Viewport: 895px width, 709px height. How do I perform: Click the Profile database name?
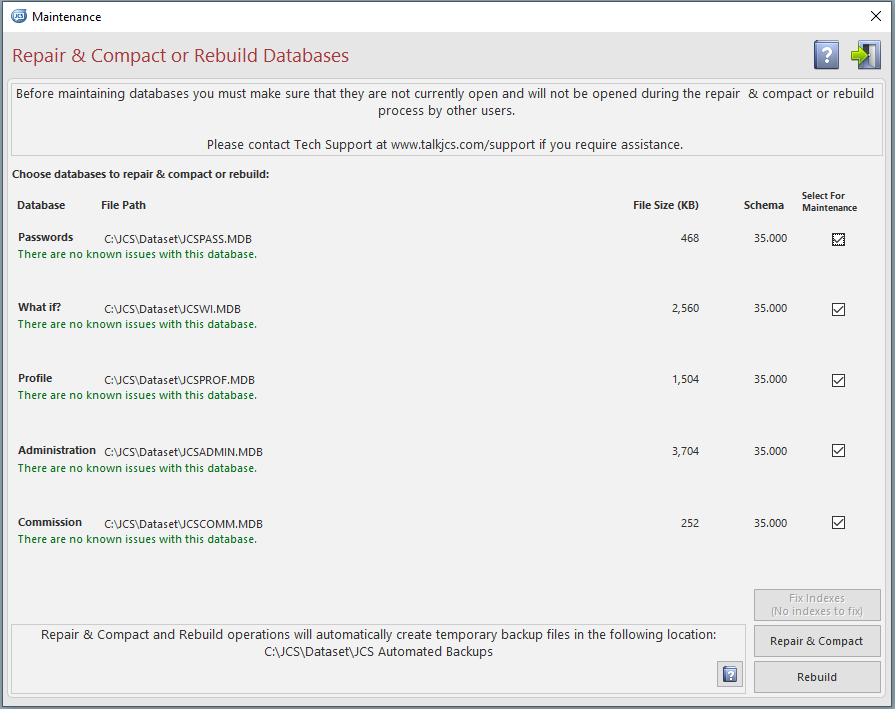pos(35,378)
